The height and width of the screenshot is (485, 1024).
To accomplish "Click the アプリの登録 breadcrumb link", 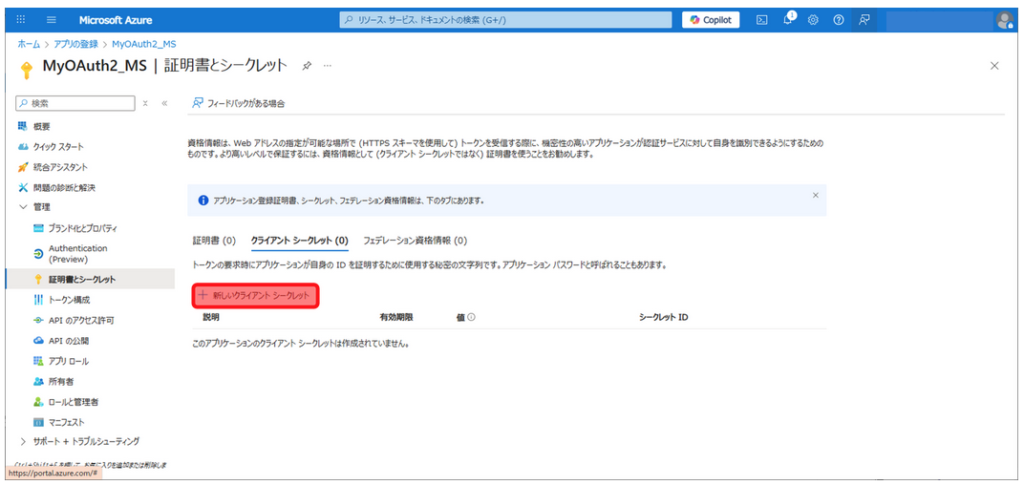I will 76,45.
